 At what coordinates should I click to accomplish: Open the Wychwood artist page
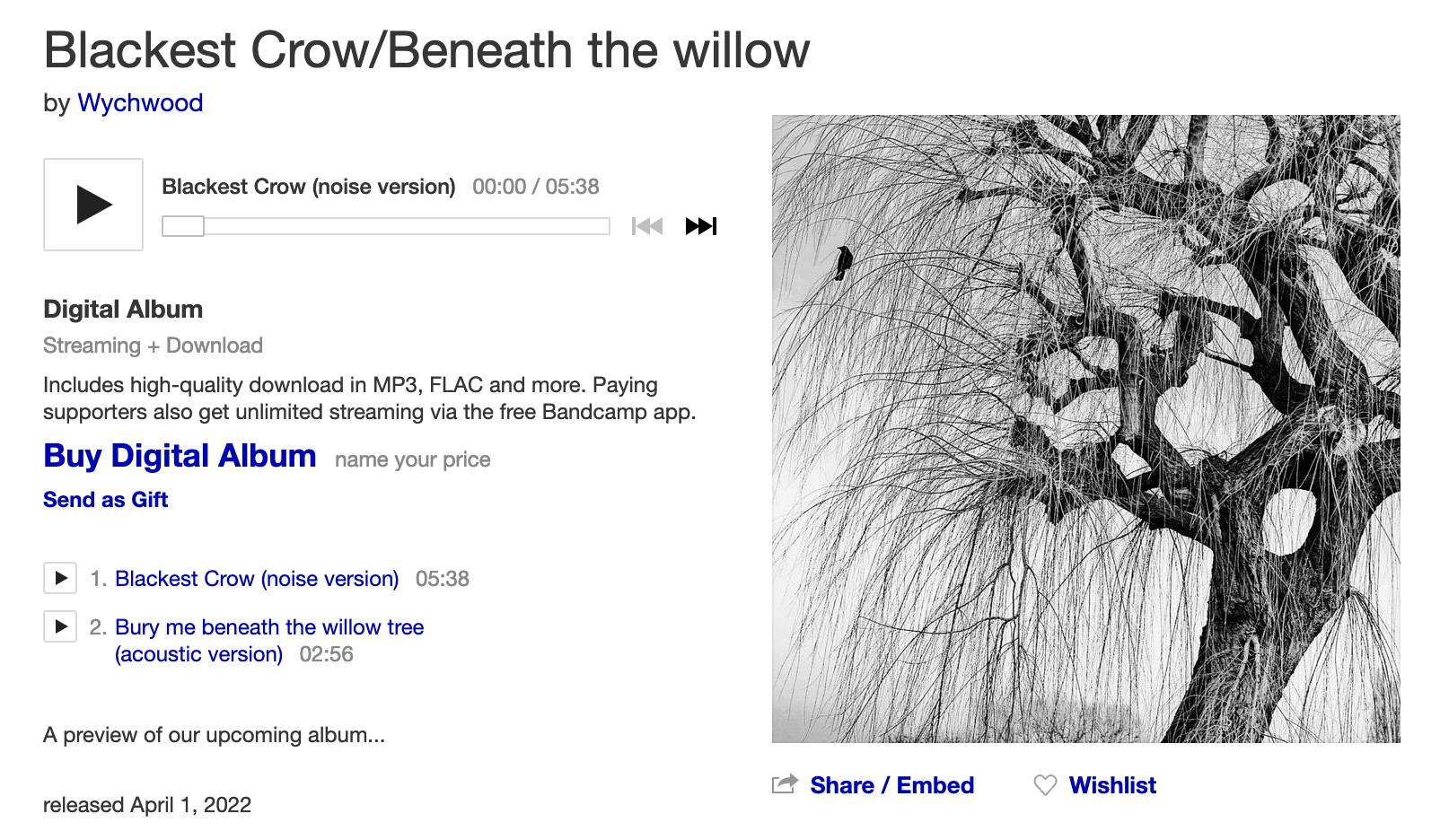(140, 103)
